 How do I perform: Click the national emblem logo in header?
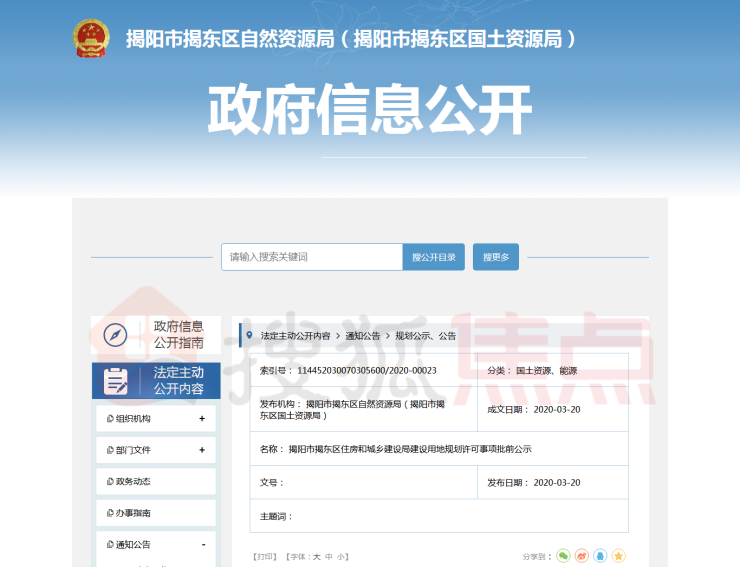coord(93,39)
